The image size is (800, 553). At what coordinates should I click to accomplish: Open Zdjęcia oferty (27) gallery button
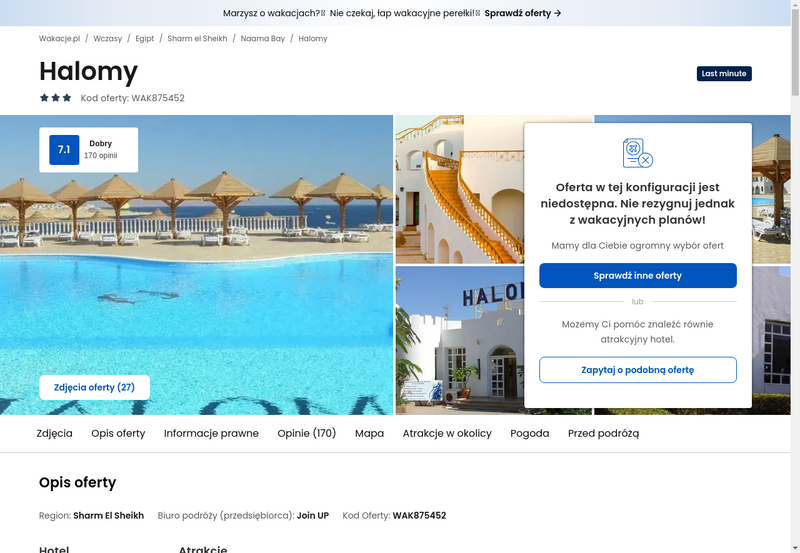[94, 387]
